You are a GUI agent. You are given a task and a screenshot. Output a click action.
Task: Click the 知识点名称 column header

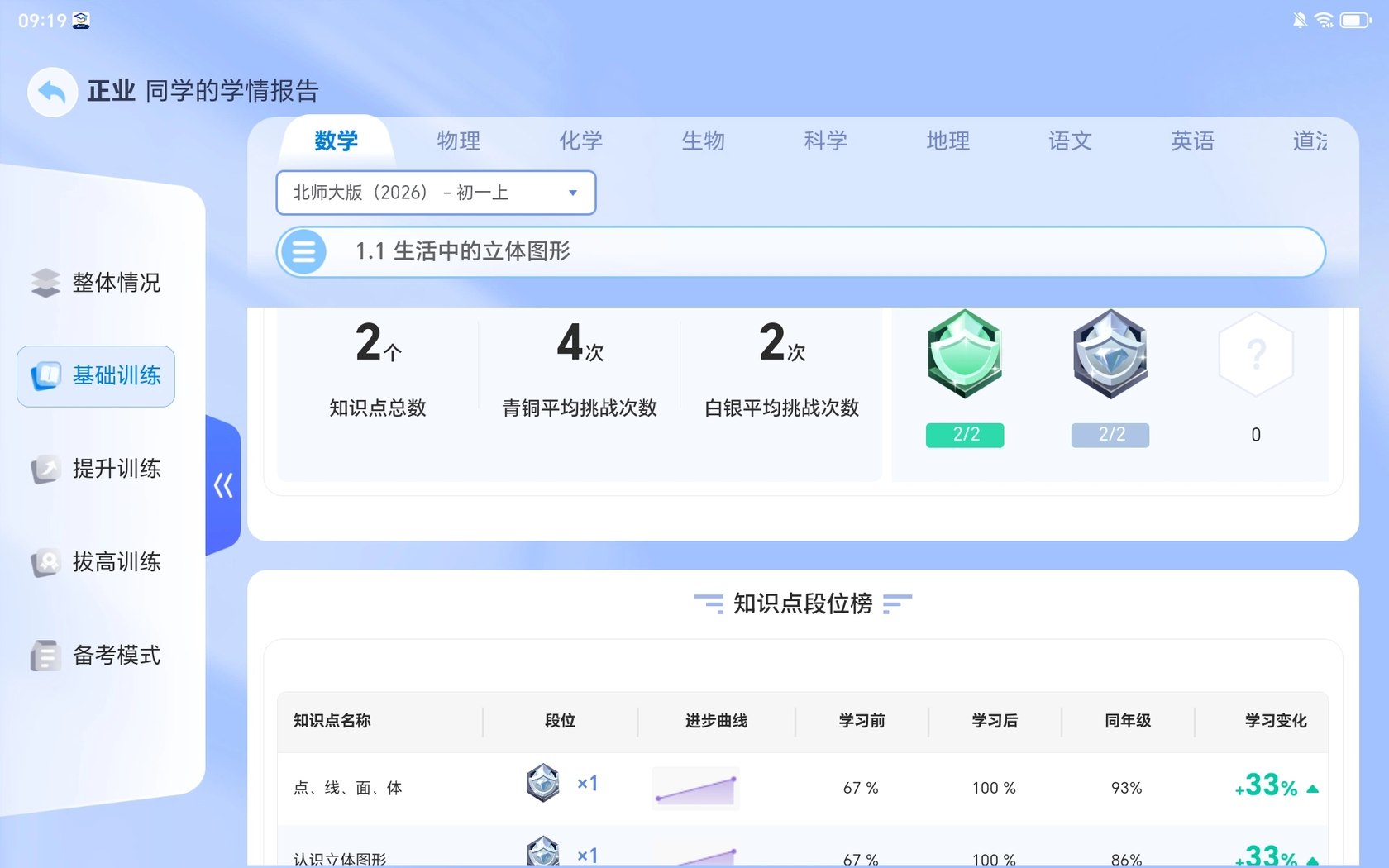tap(332, 721)
